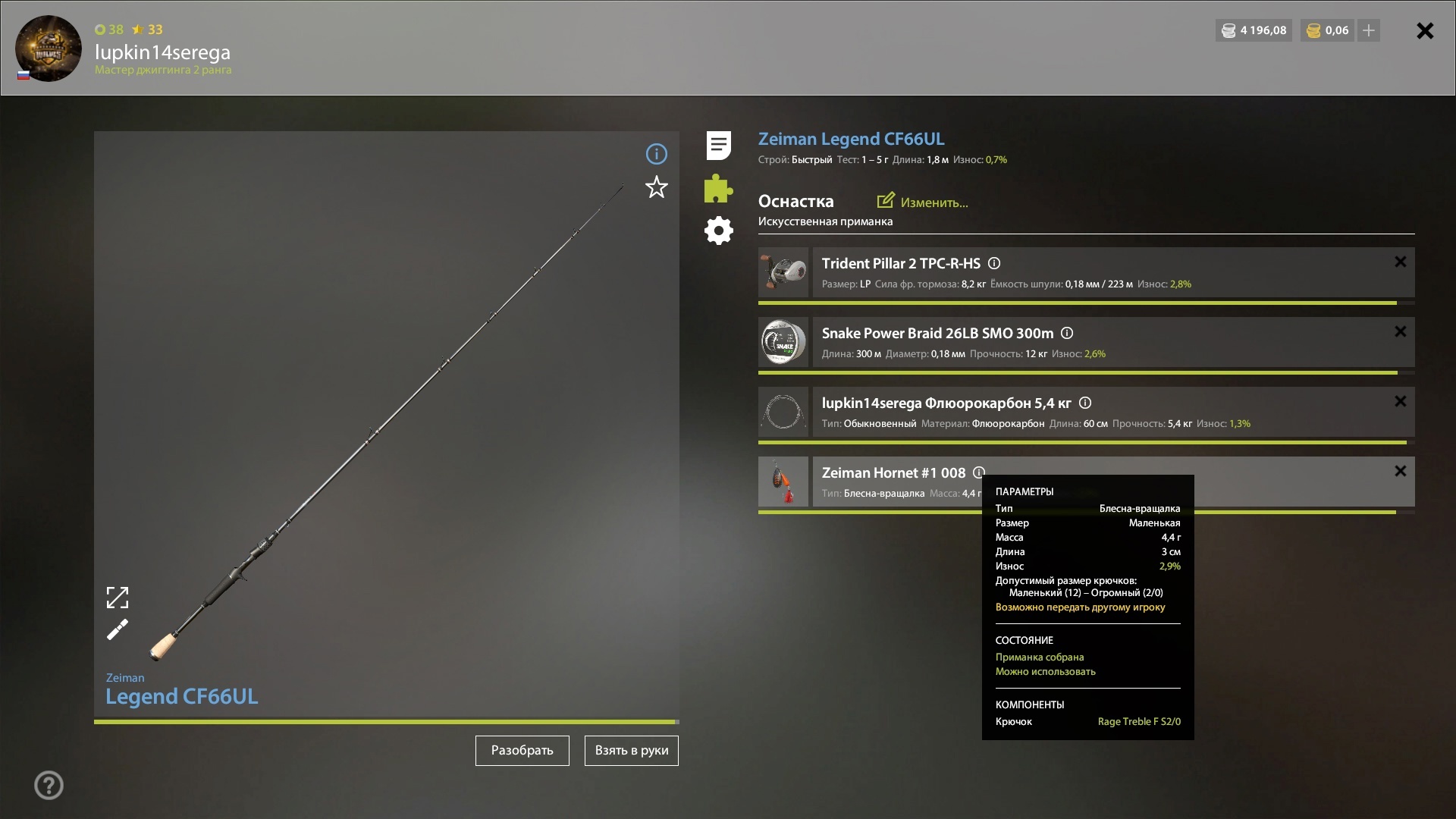Click the Оснастка heading
The image size is (1456, 819).
(795, 201)
